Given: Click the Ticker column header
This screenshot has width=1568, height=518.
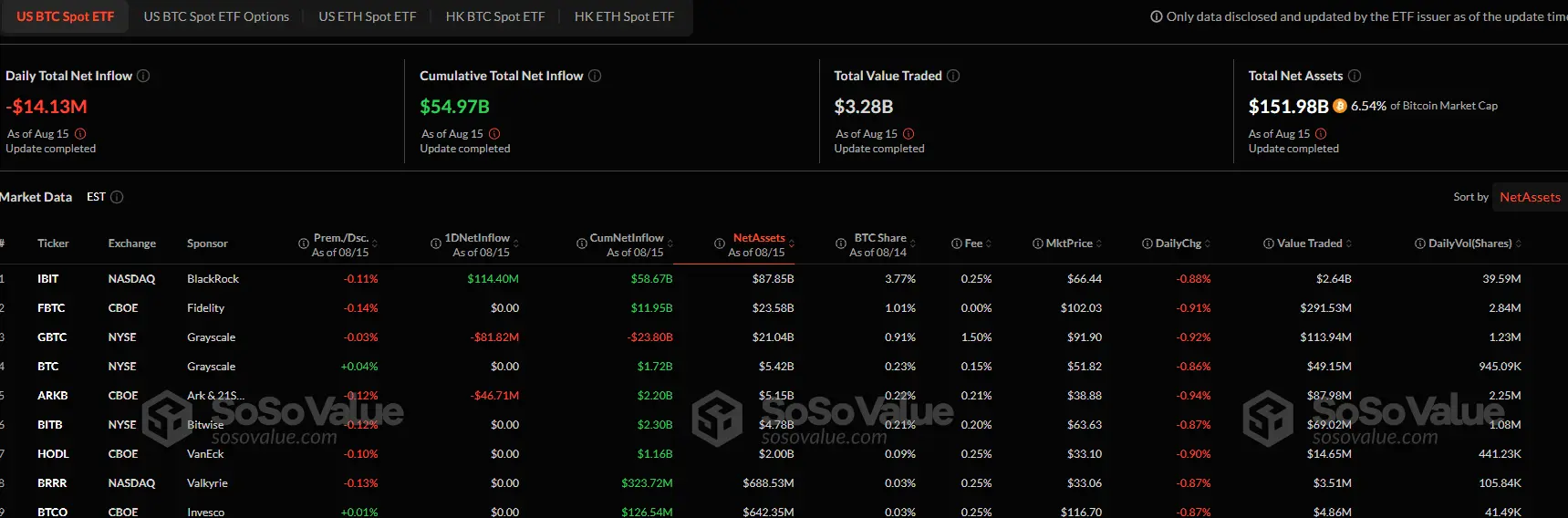Looking at the screenshot, I should click(53, 243).
